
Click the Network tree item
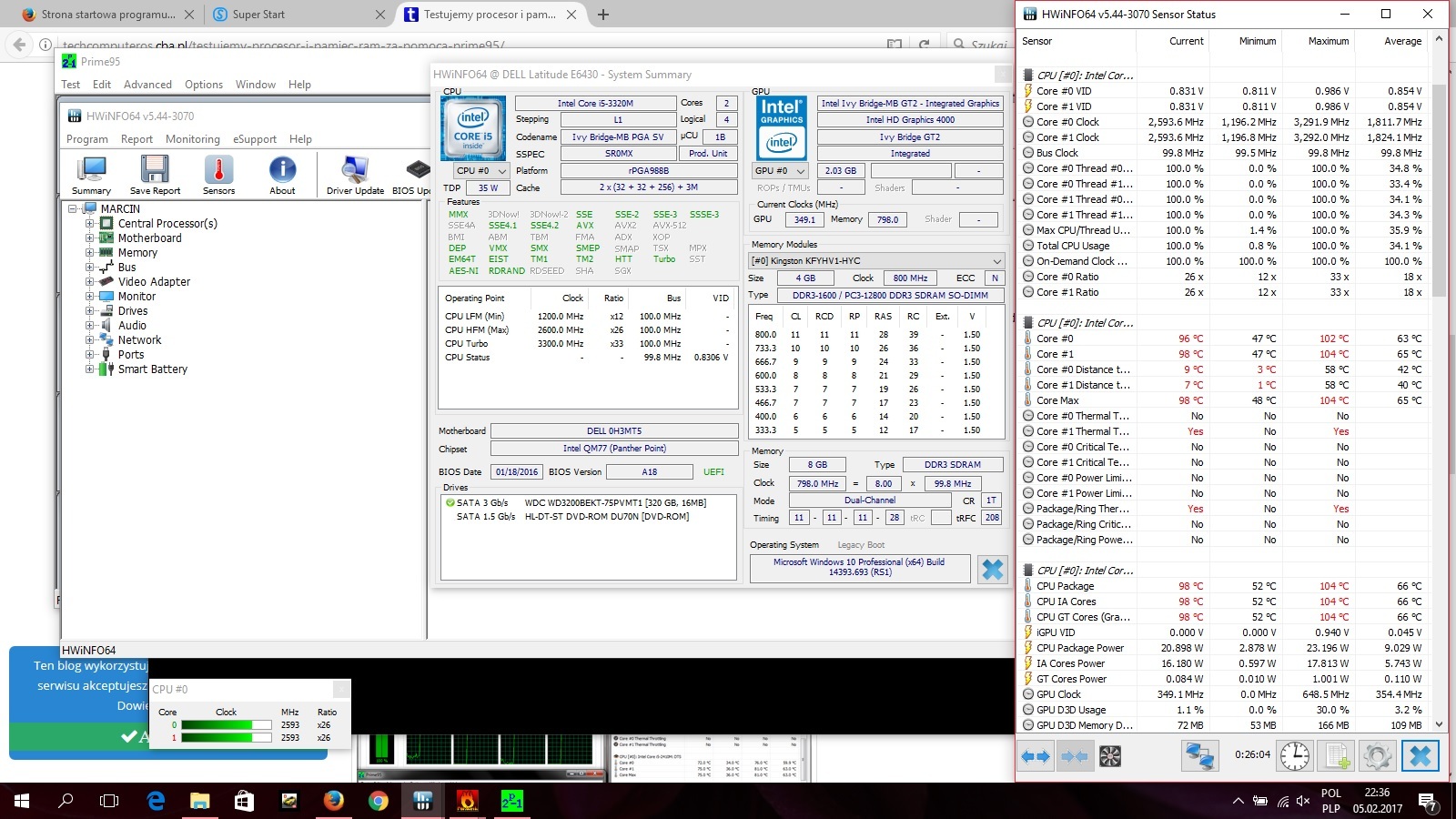click(x=139, y=339)
